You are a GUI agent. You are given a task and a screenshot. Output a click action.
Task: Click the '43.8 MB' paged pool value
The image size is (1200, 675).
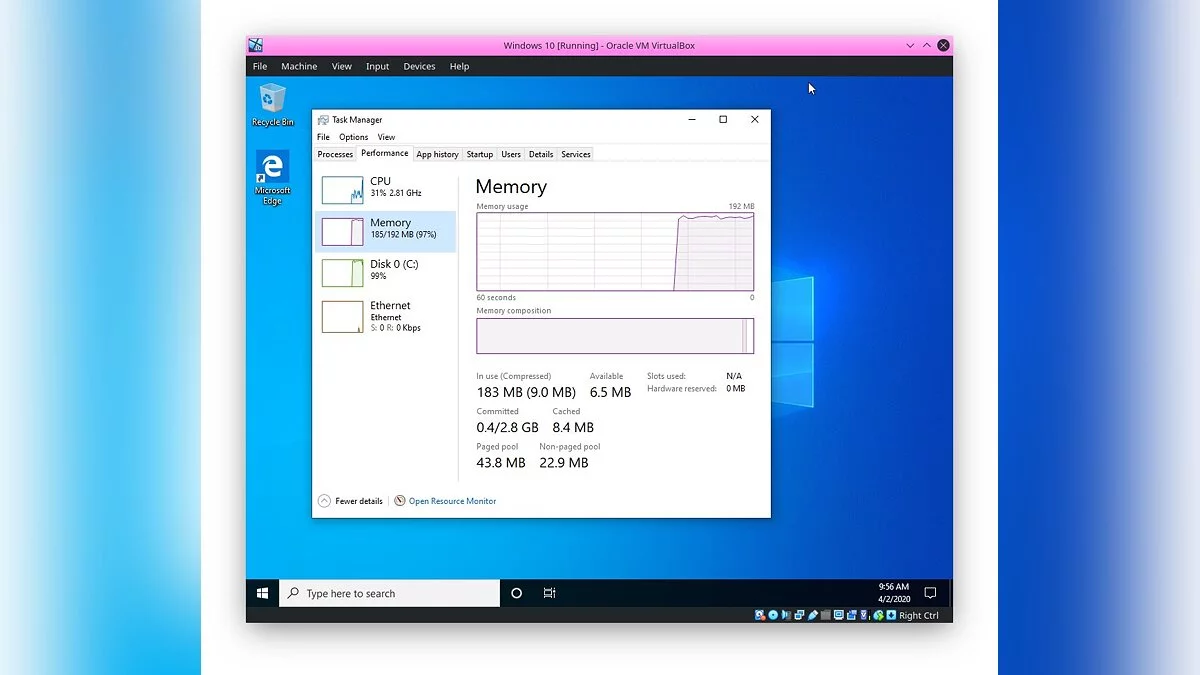pos(501,463)
